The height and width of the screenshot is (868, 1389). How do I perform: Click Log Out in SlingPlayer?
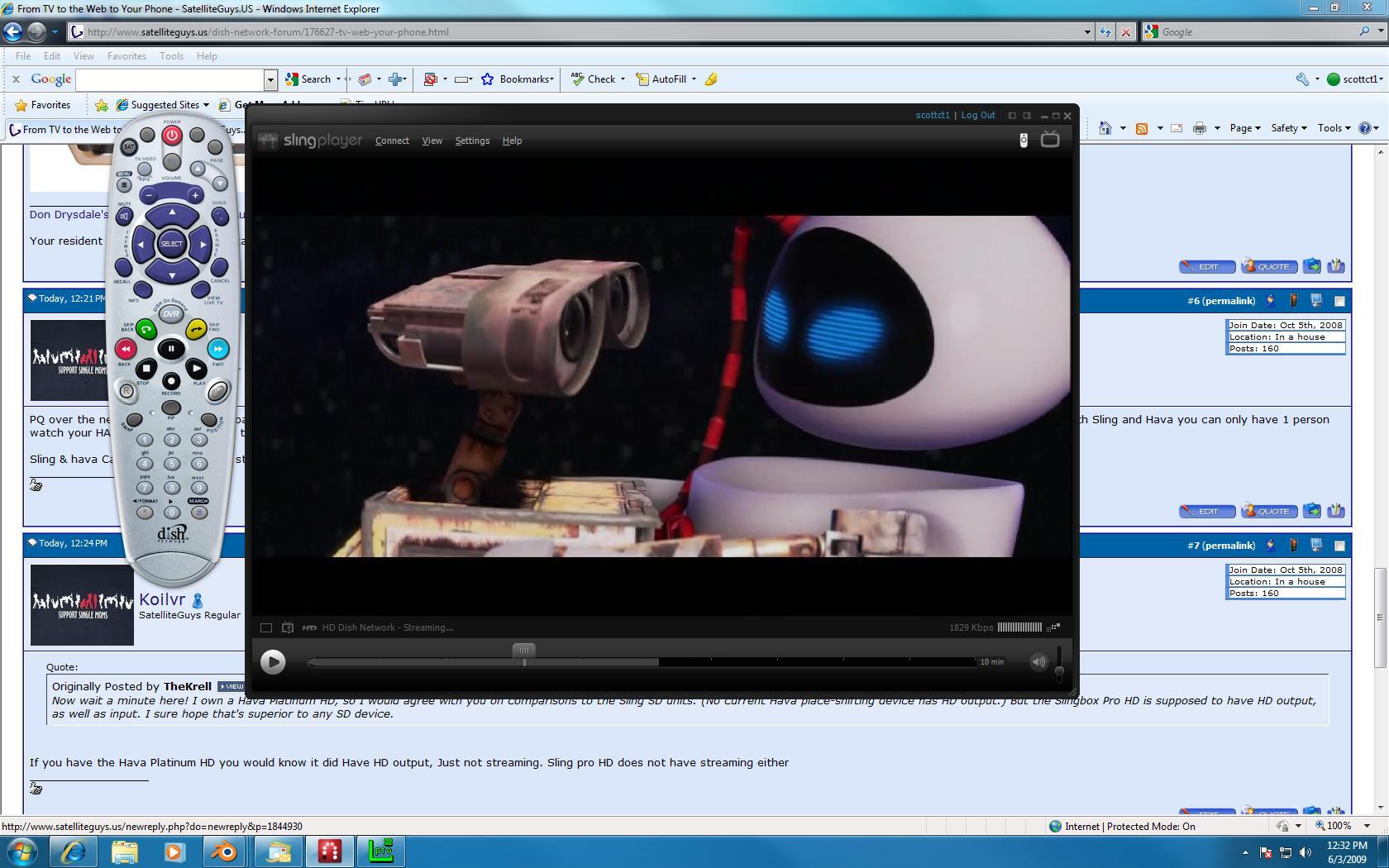tap(978, 115)
